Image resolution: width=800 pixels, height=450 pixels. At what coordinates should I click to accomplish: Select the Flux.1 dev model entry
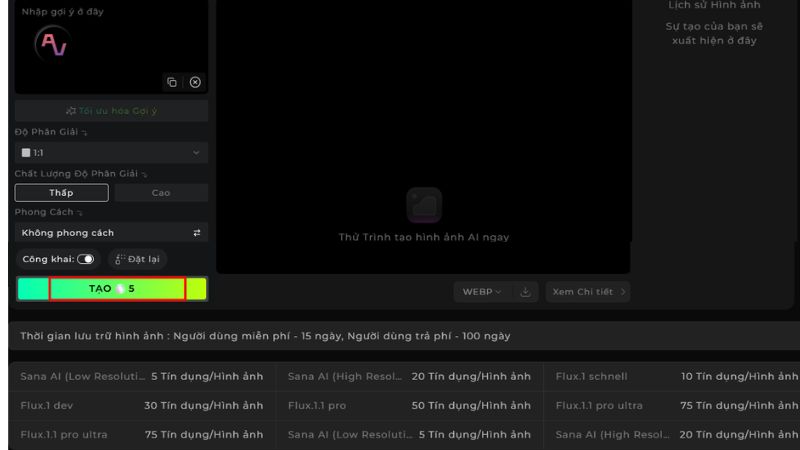coord(47,406)
